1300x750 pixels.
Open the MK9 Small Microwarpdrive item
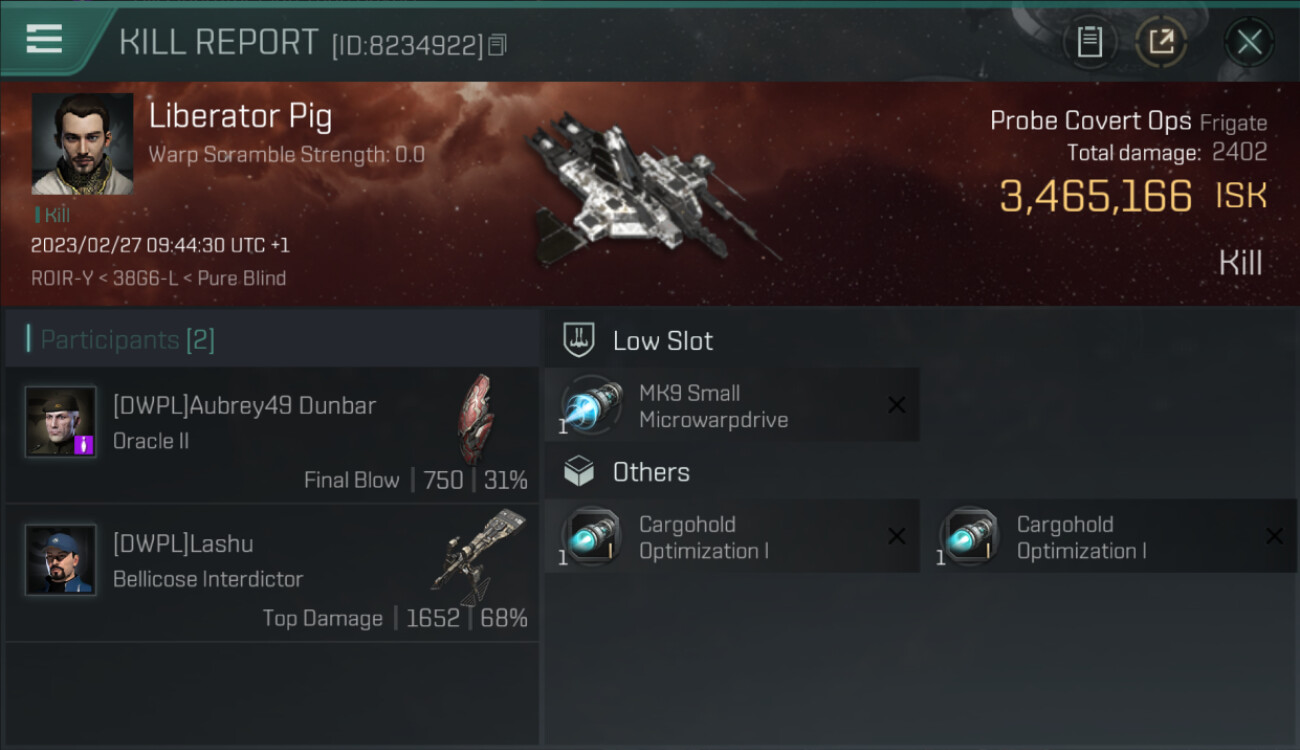[732, 405]
